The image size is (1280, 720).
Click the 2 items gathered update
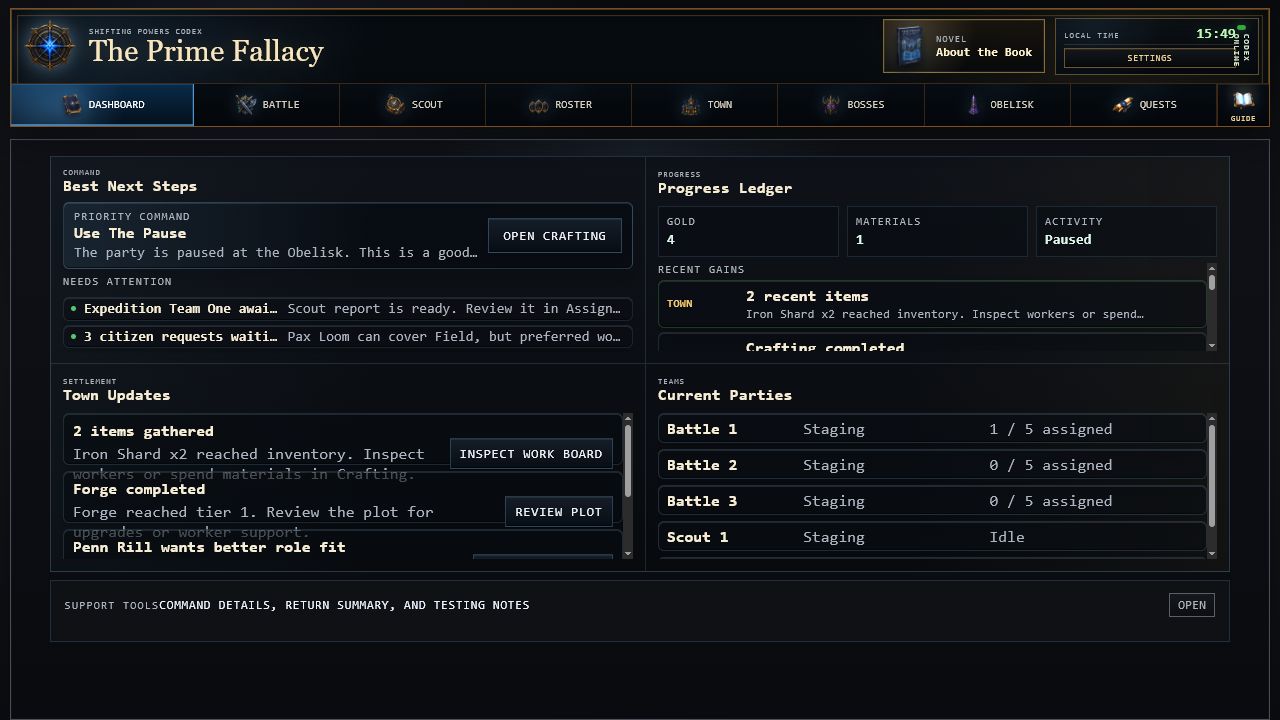point(343,441)
